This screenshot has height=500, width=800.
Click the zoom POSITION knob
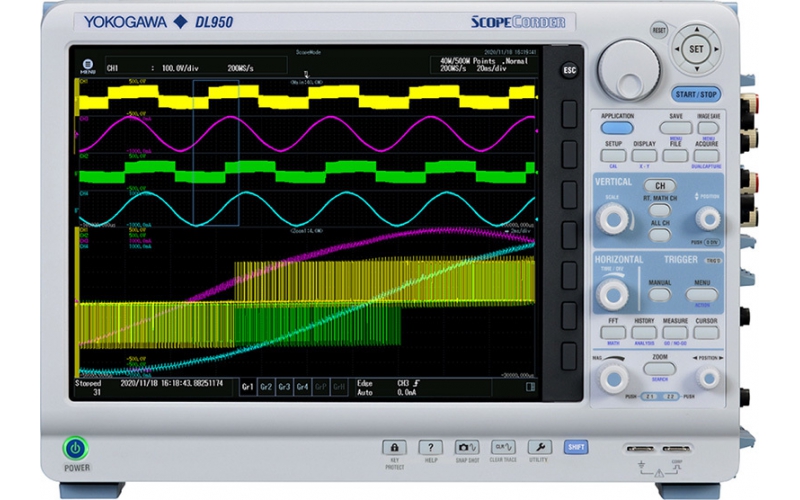(x=708, y=379)
